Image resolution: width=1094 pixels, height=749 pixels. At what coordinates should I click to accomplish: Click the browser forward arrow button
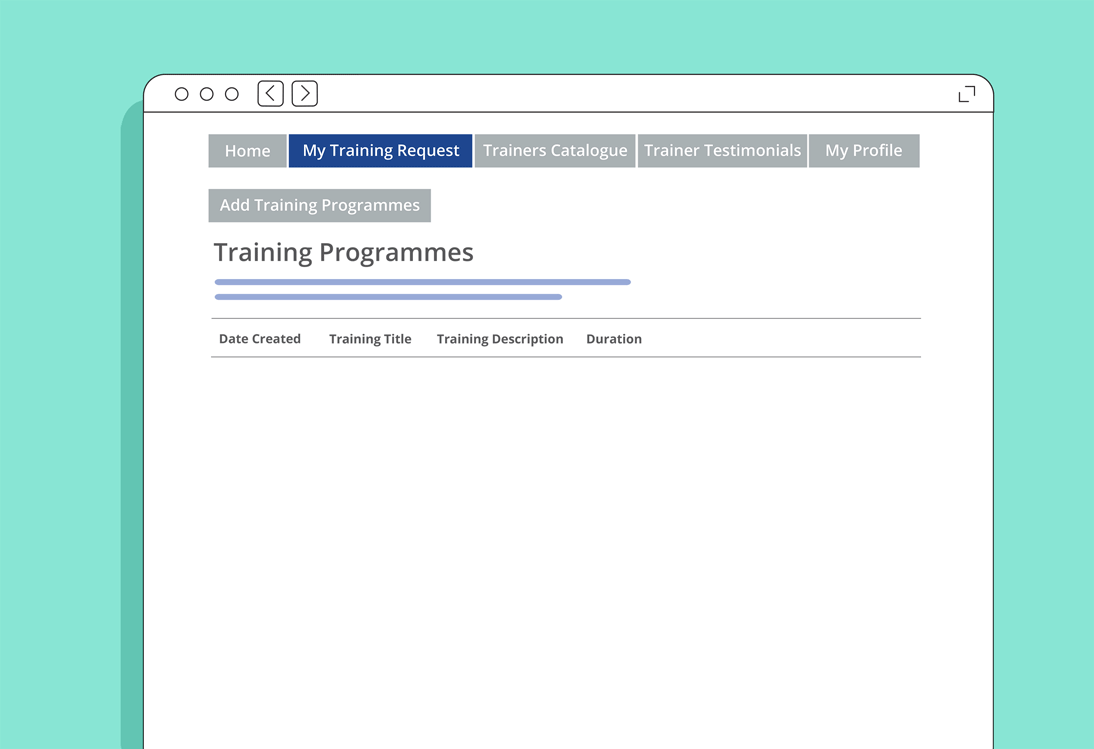point(305,94)
